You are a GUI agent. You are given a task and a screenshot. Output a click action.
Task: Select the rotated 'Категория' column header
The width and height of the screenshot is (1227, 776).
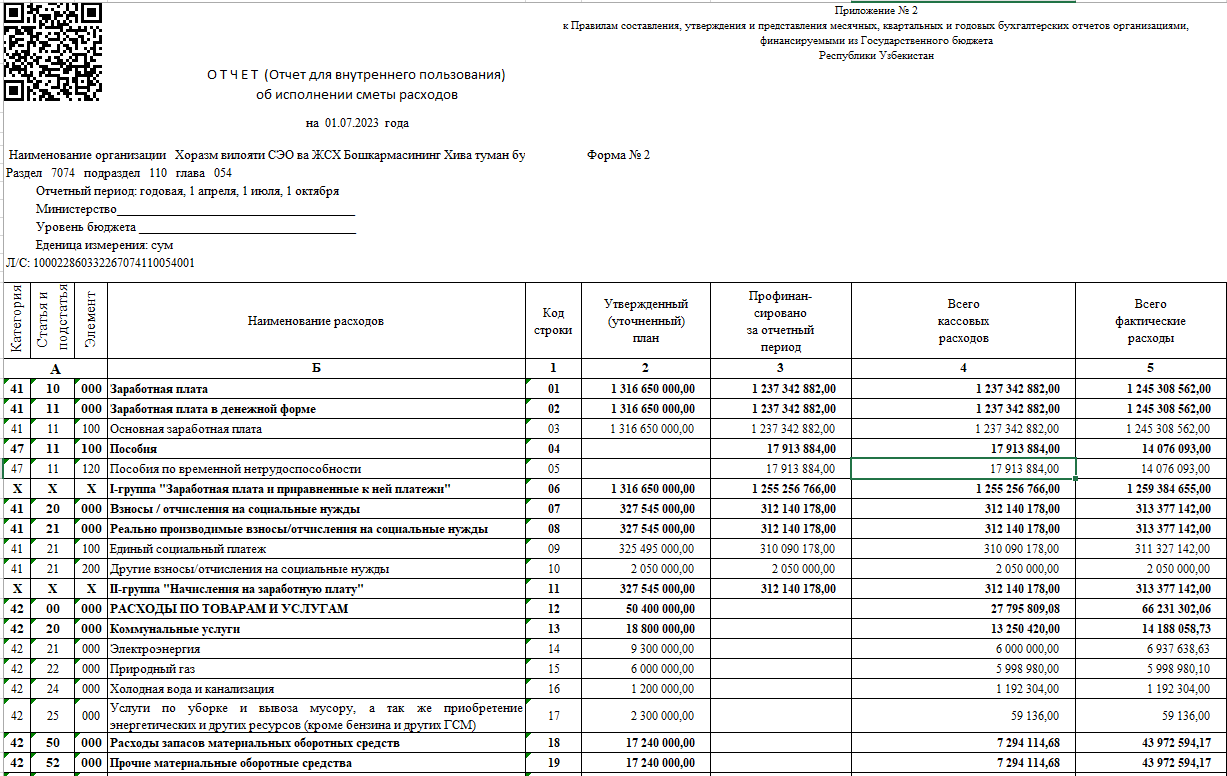tap(16, 321)
